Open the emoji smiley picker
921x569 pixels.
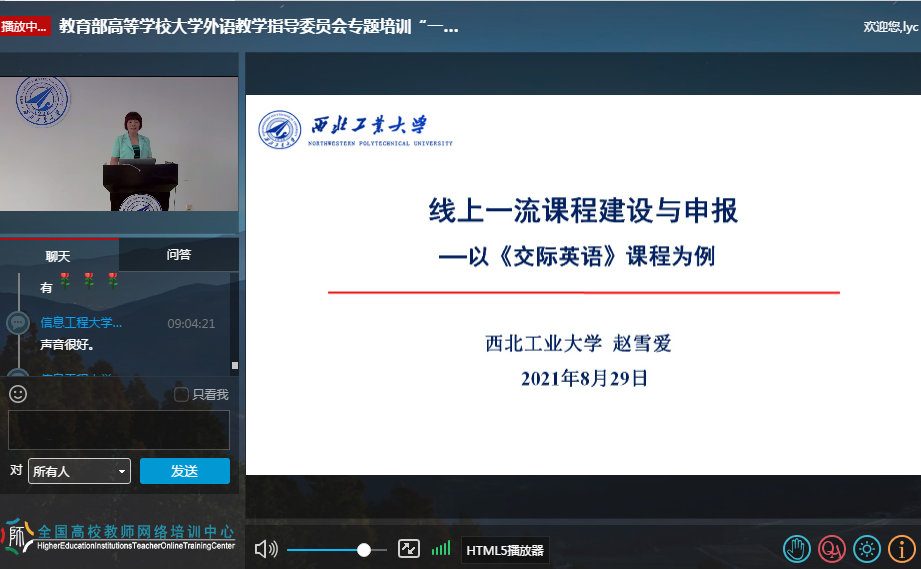coord(18,394)
